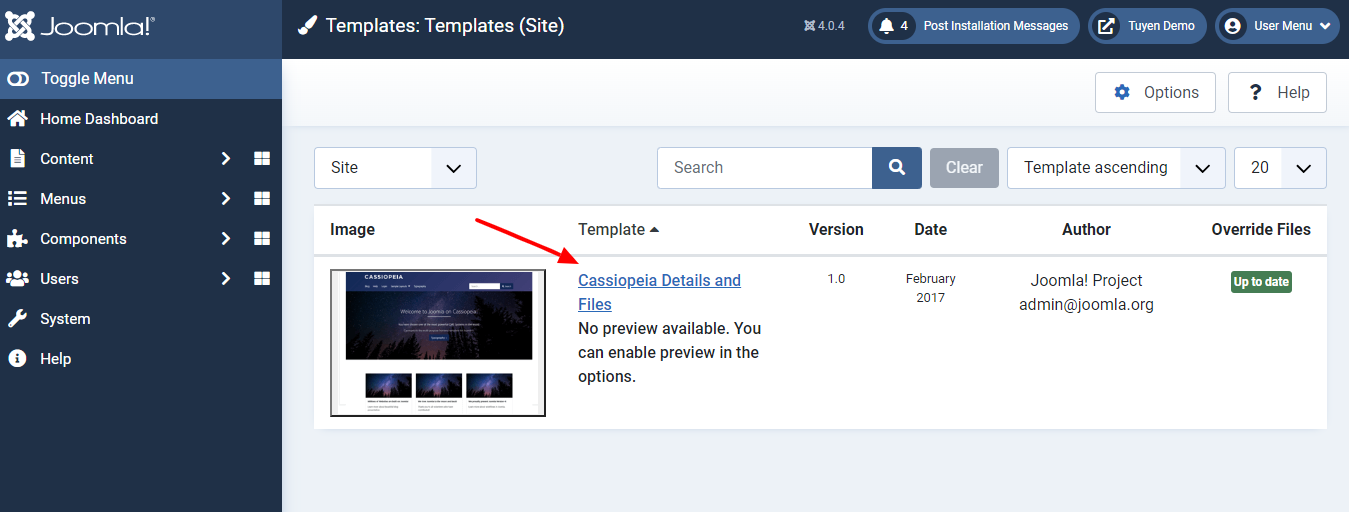Click the user avatar icon
This screenshot has height=512, width=1349.
[1233, 26]
